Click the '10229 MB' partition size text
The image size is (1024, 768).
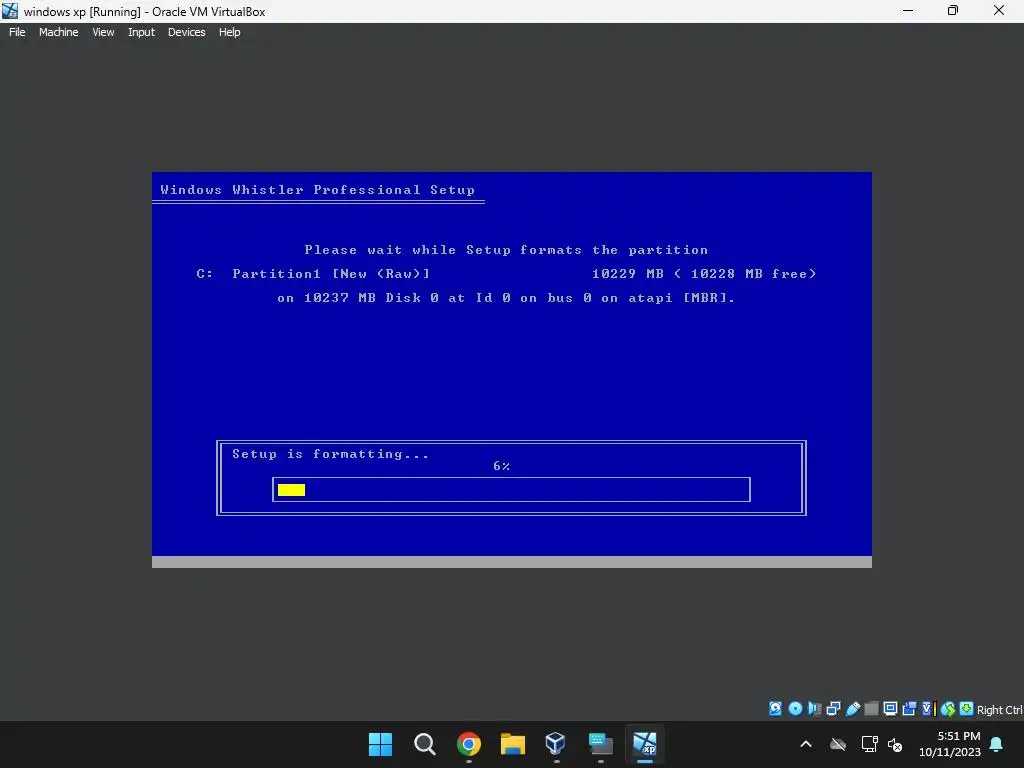pyautogui.click(x=628, y=274)
